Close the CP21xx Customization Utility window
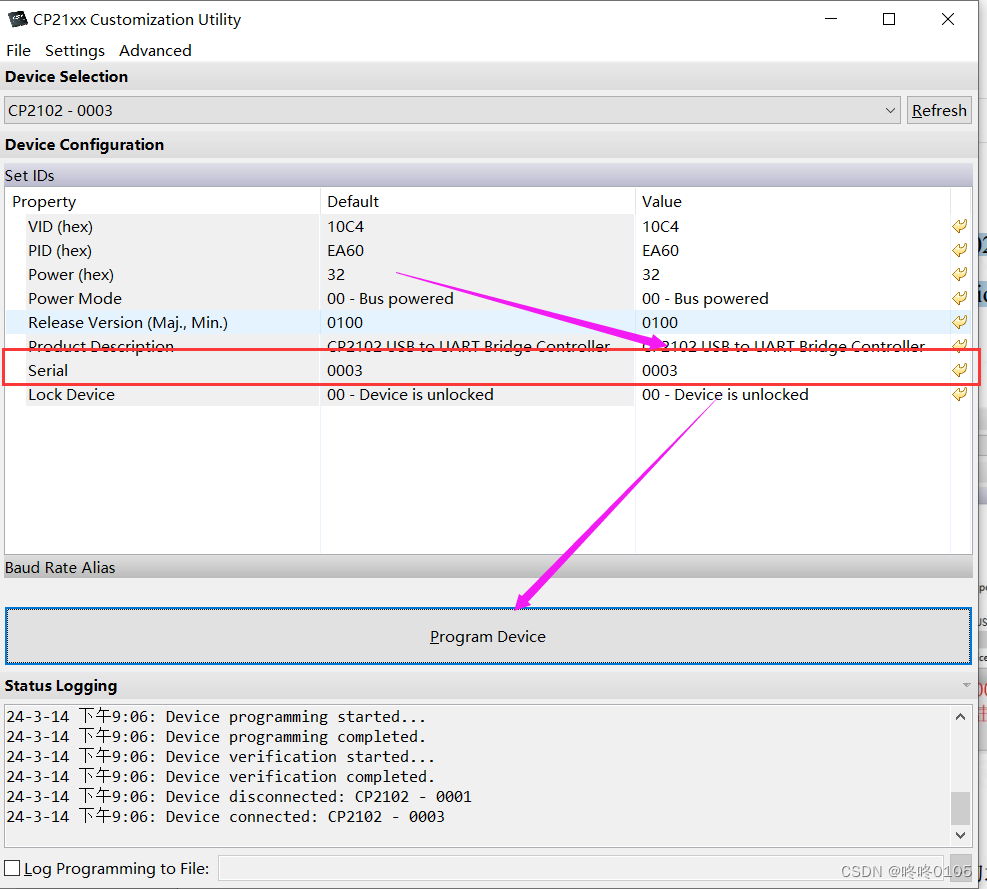Viewport: 987px width, 889px height. point(947,19)
